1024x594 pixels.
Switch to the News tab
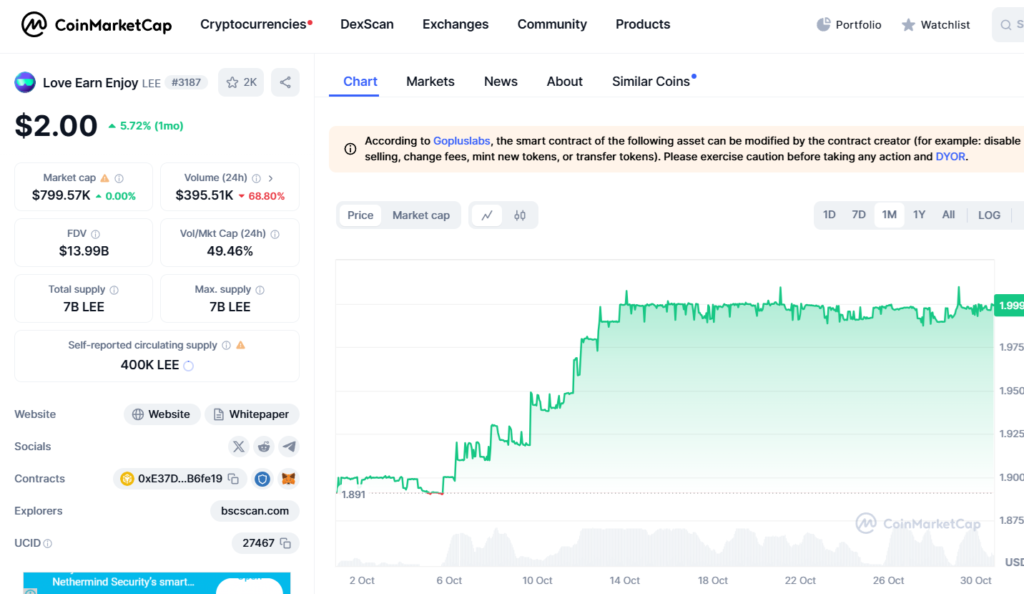(501, 82)
